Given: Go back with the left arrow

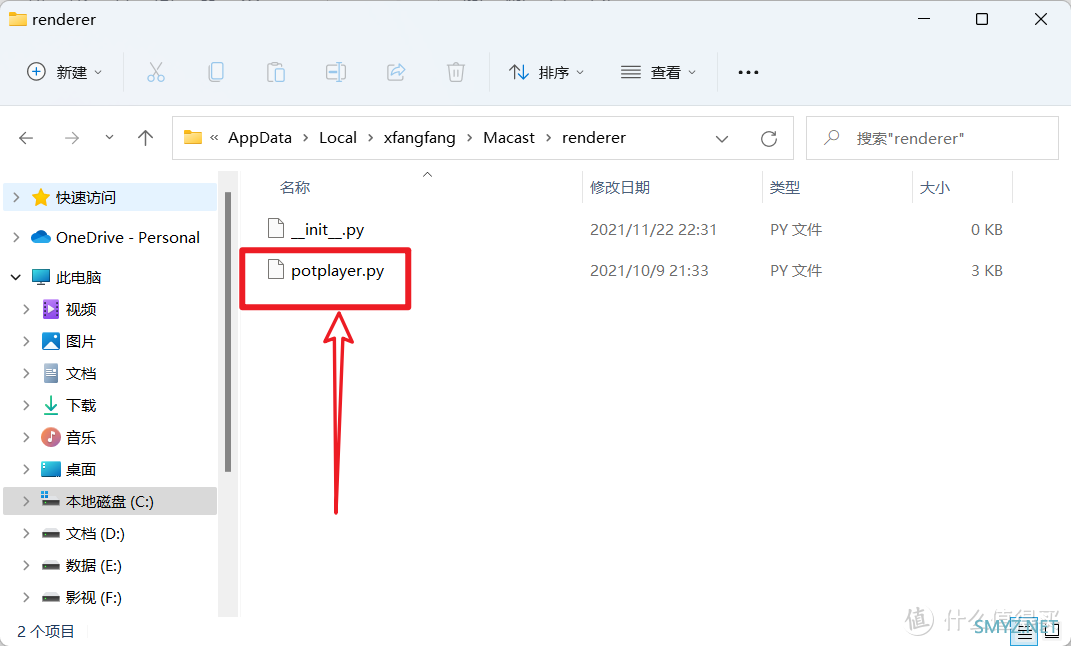Looking at the screenshot, I should (26, 138).
